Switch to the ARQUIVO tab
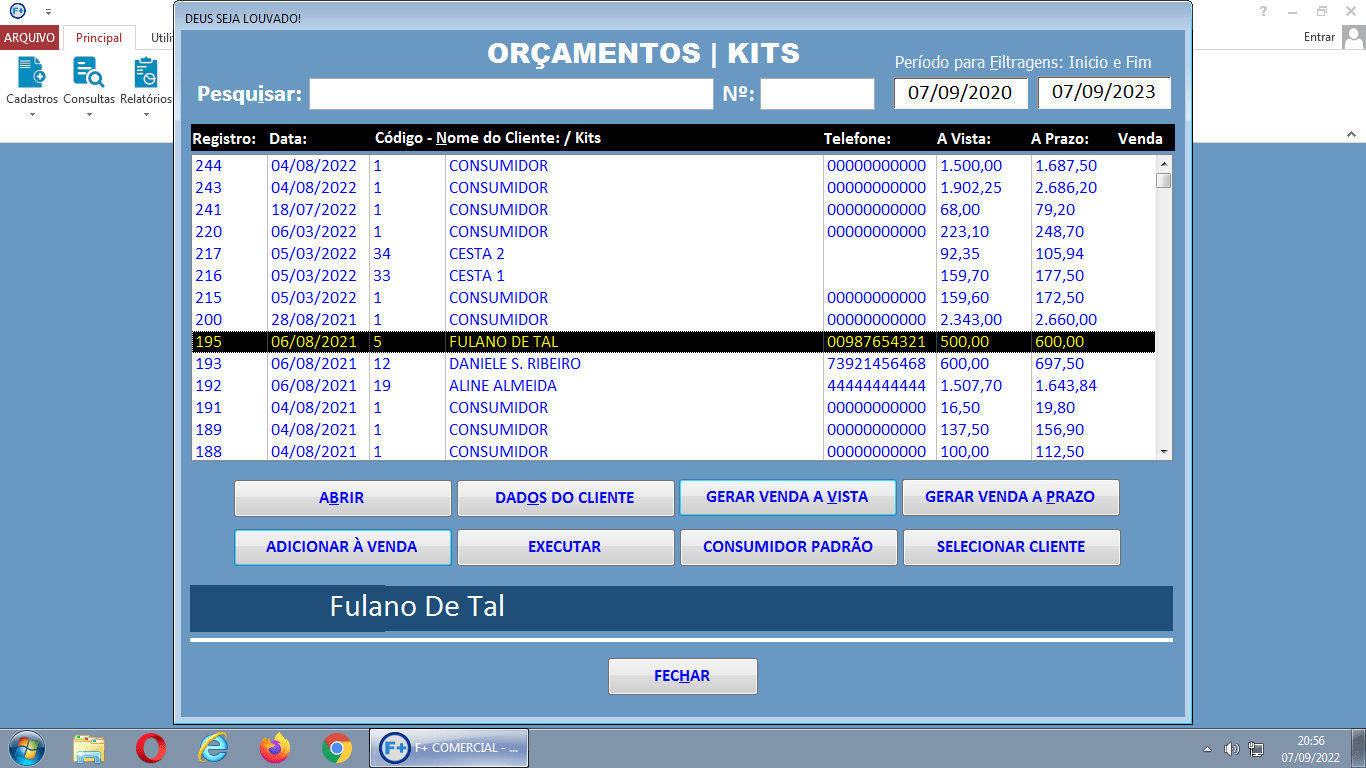The width and height of the screenshot is (1366, 768). pos(30,36)
